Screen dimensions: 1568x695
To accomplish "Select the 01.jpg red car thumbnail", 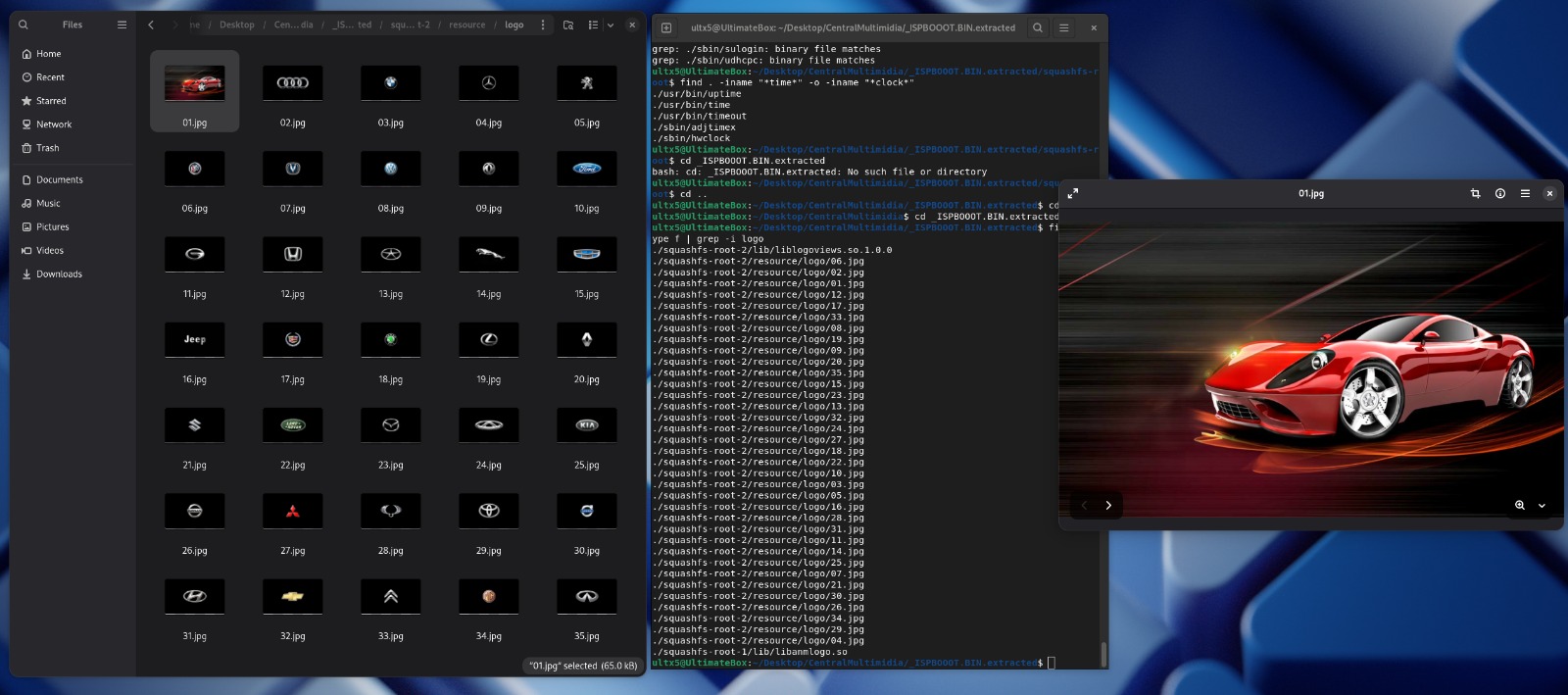I will (x=194, y=83).
